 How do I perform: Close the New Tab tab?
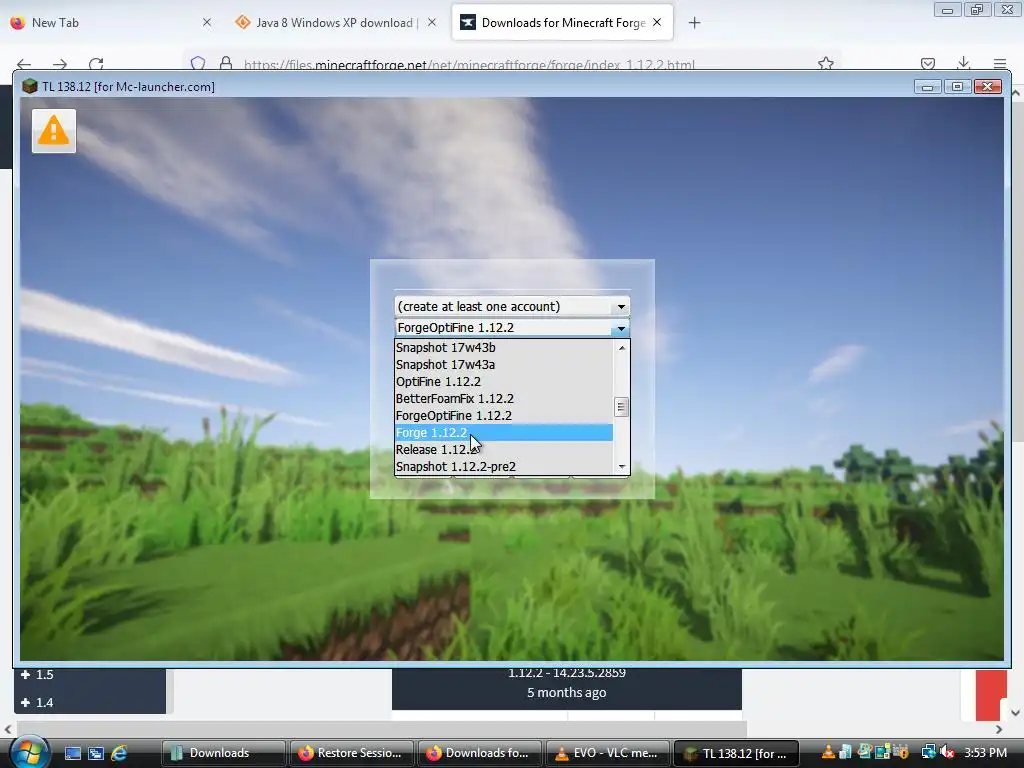[207, 22]
